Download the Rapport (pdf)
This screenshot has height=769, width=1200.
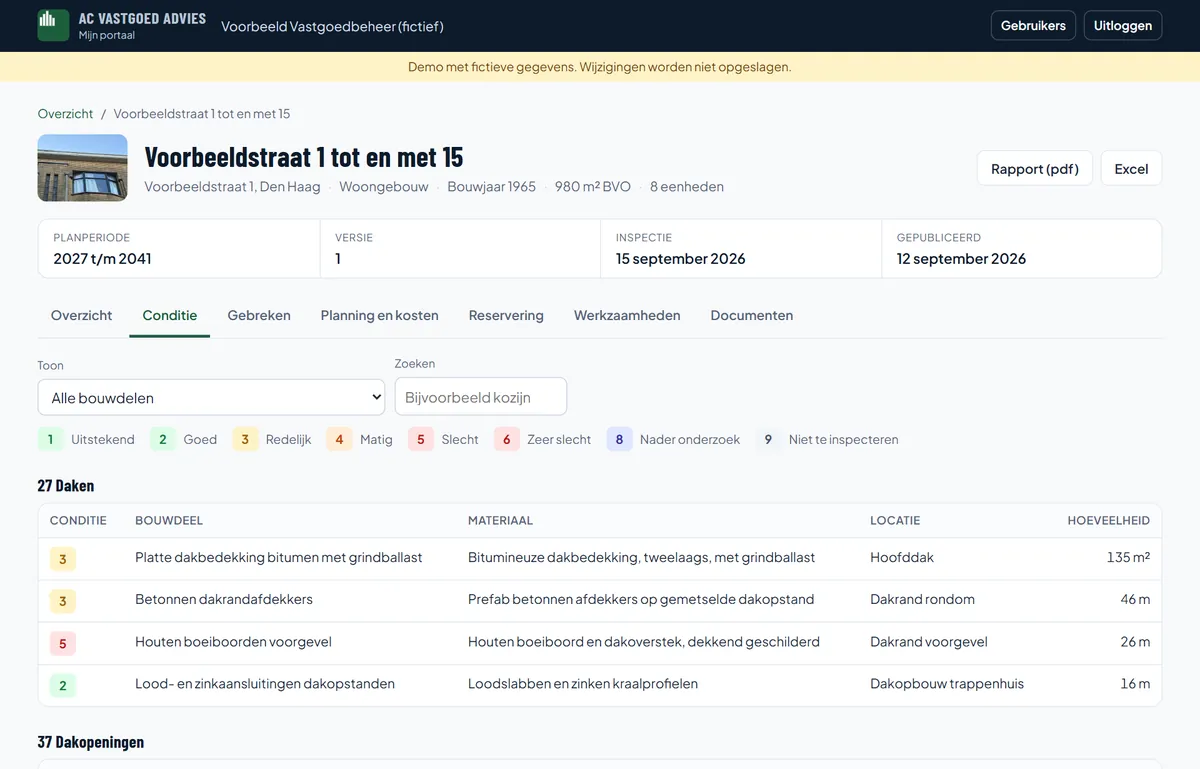(1035, 169)
